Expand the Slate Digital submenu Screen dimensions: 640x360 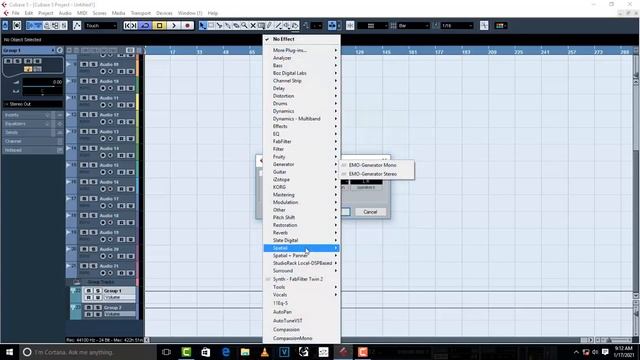[302, 240]
